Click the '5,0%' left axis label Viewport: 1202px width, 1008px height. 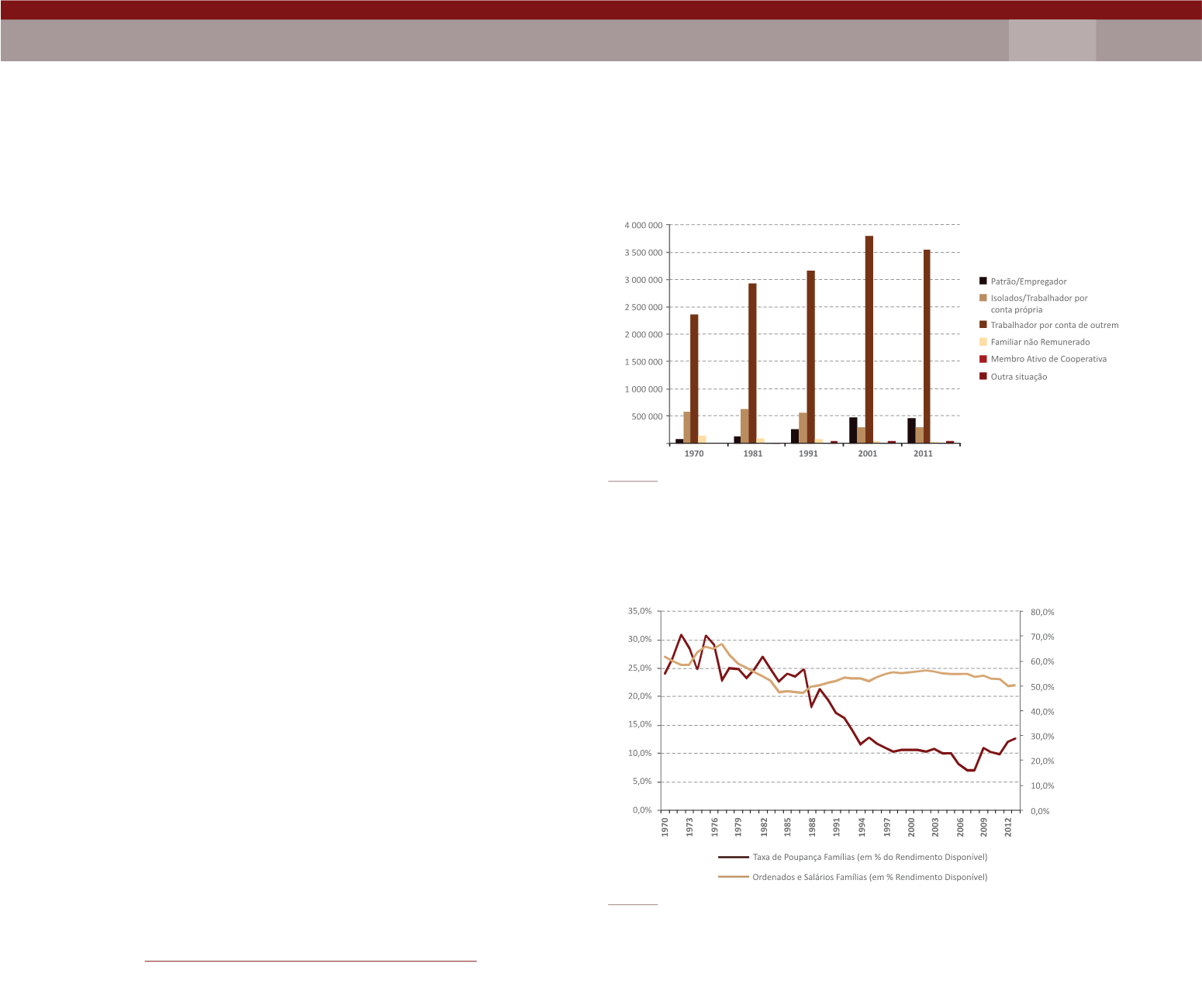point(642,782)
